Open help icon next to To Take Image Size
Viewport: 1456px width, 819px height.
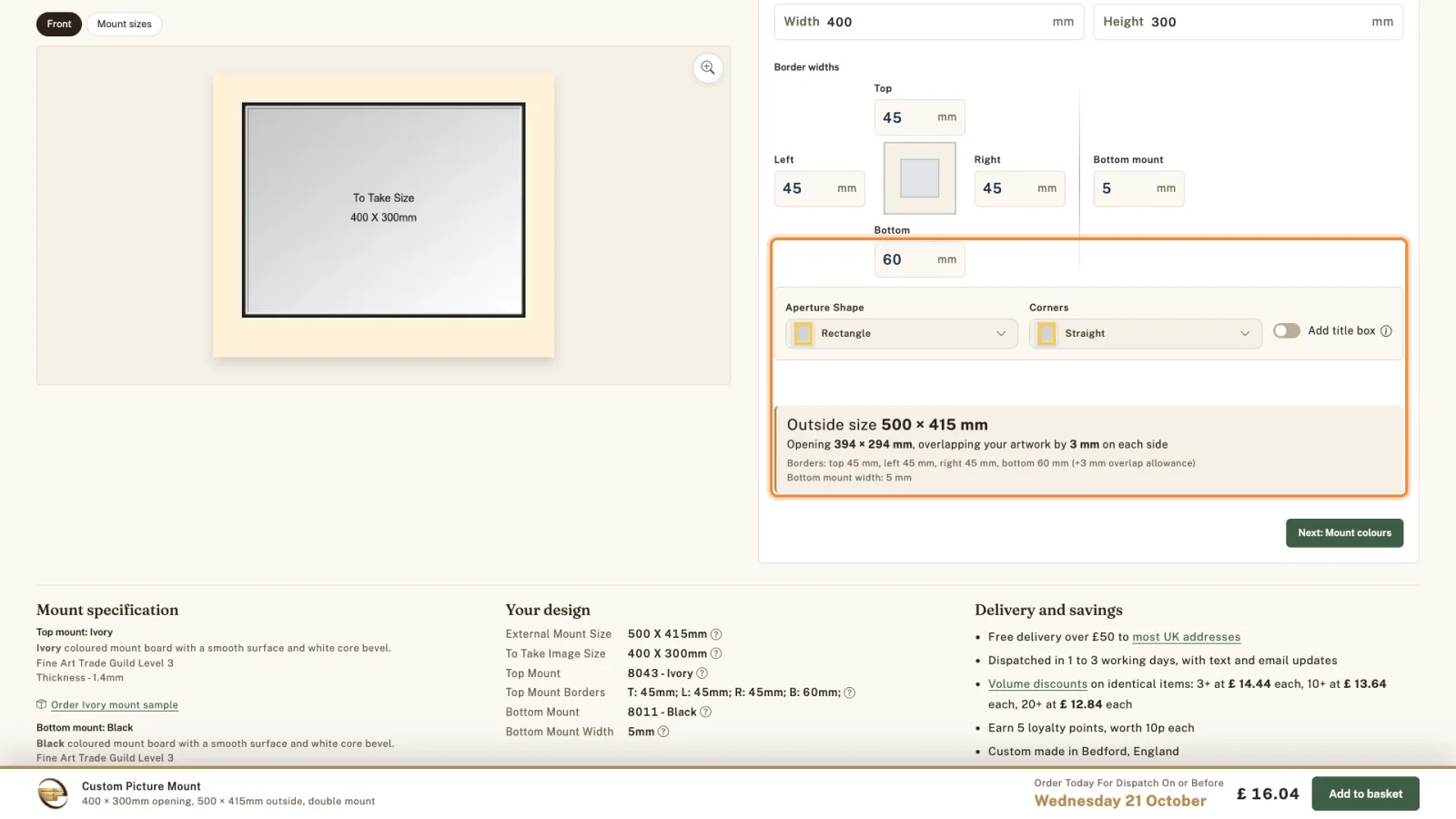pos(716,653)
